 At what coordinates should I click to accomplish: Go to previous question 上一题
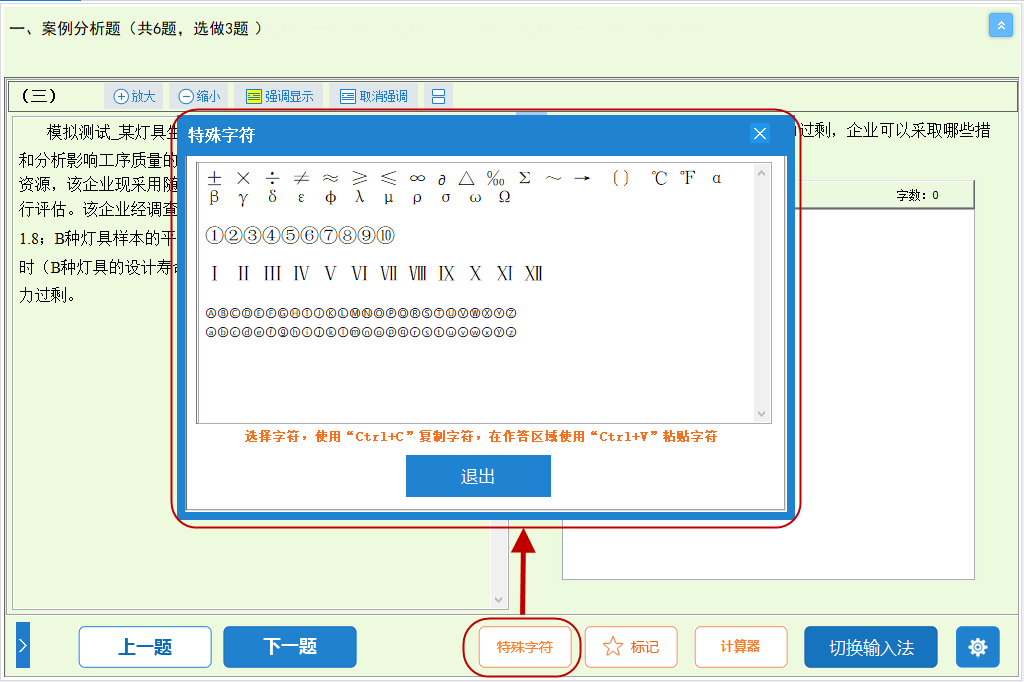[145, 647]
